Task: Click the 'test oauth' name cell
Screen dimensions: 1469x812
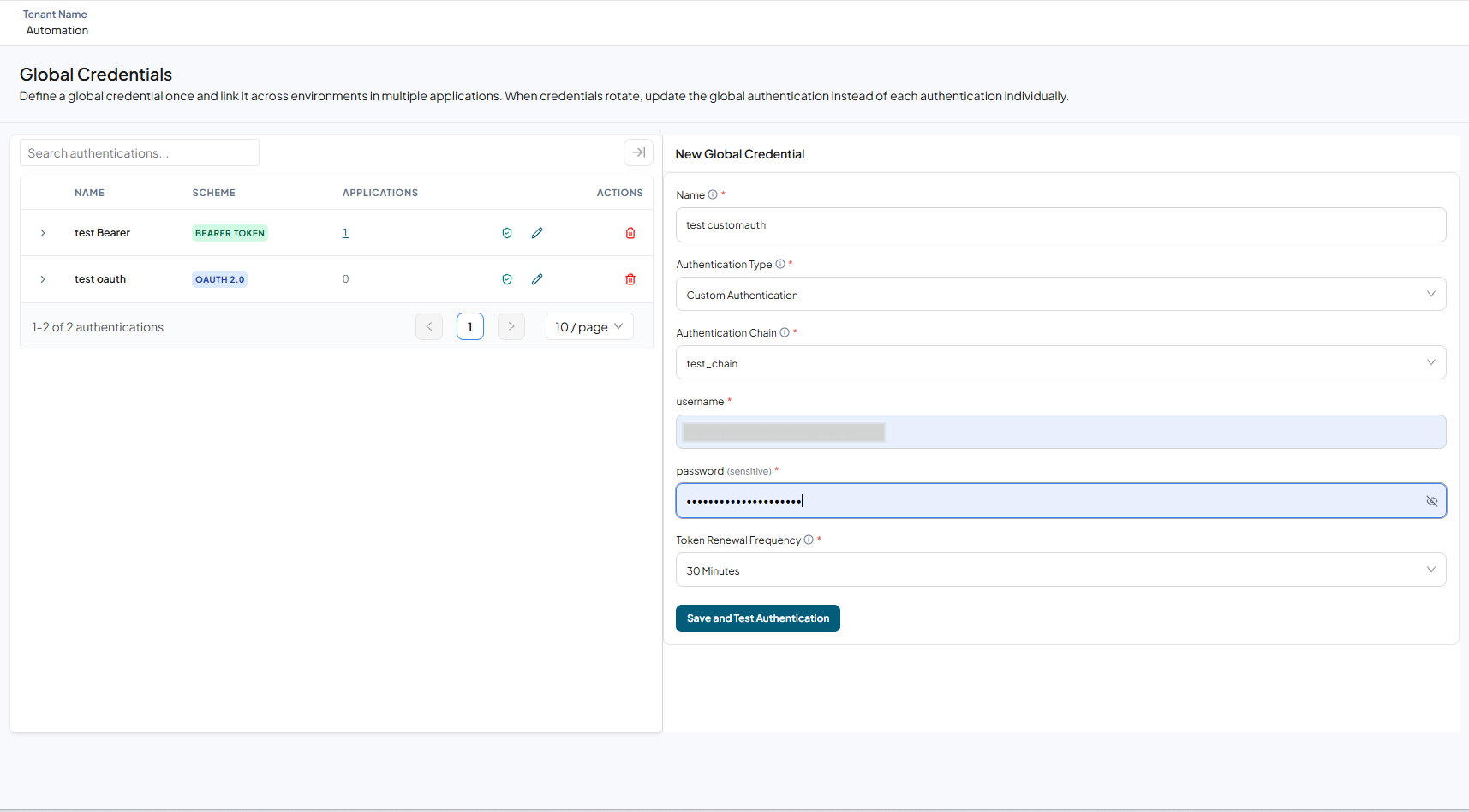Action: click(x=100, y=279)
